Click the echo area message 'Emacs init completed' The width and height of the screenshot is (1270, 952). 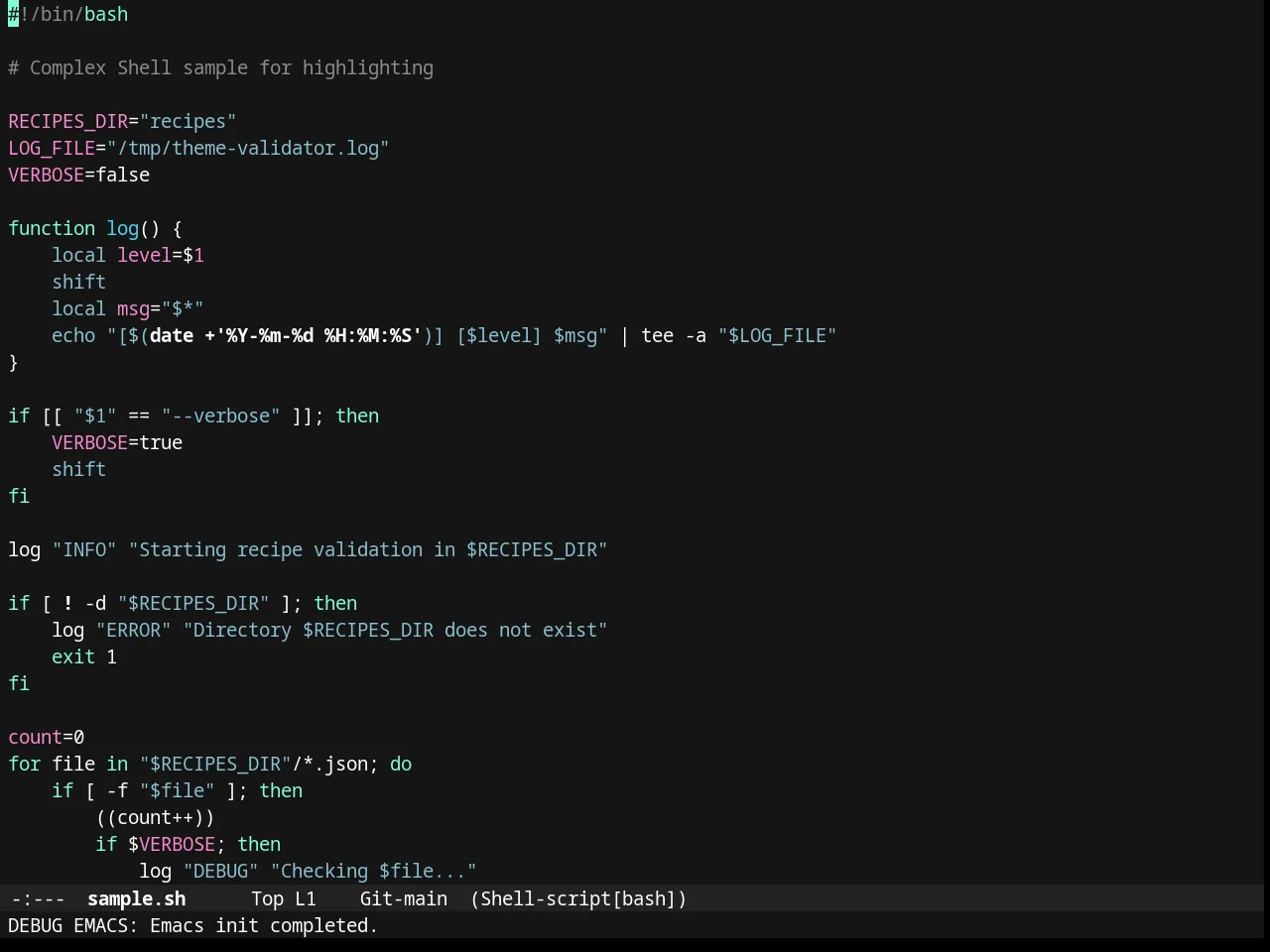[263, 925]
